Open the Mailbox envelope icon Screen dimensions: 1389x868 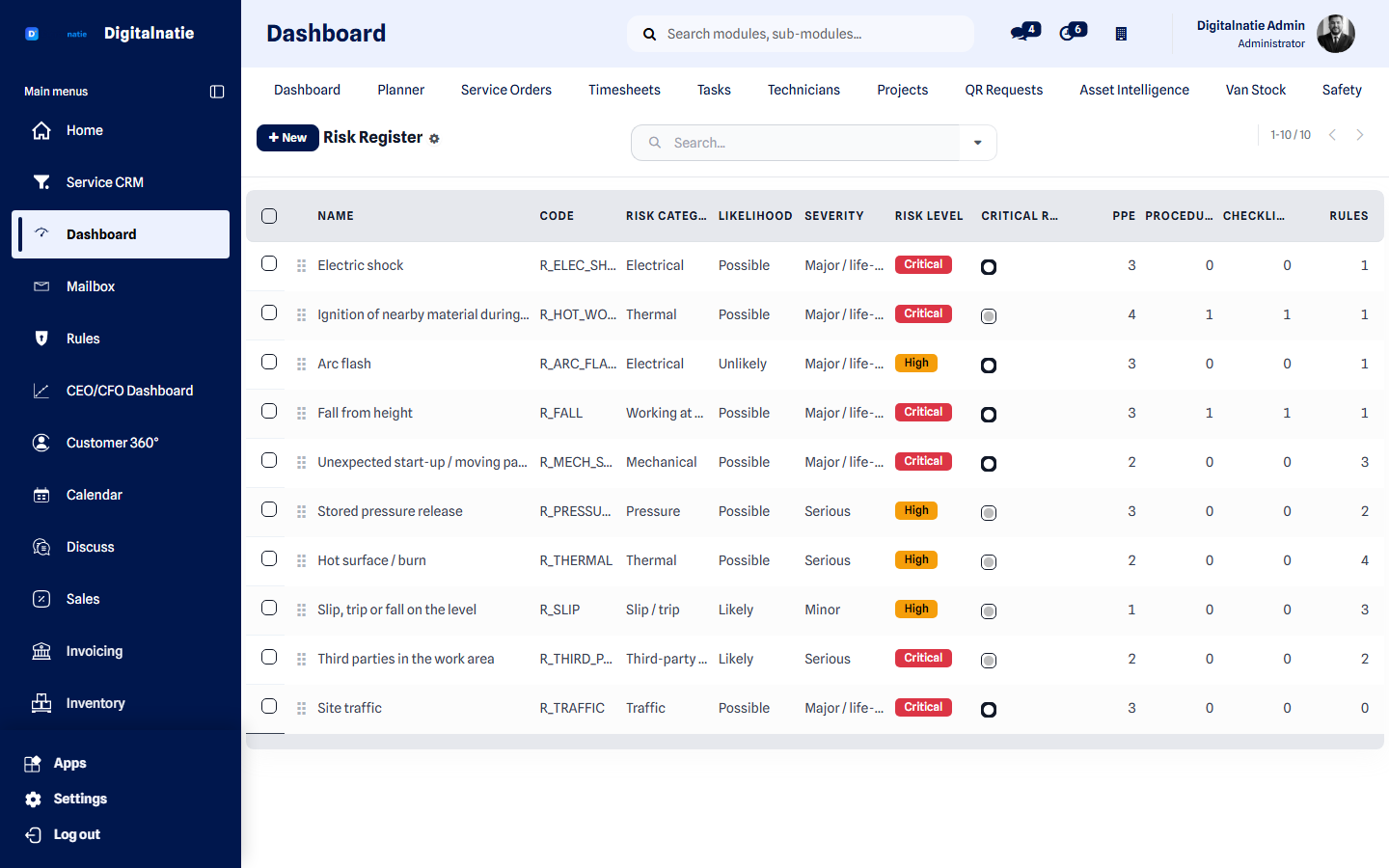click(41, 286)
